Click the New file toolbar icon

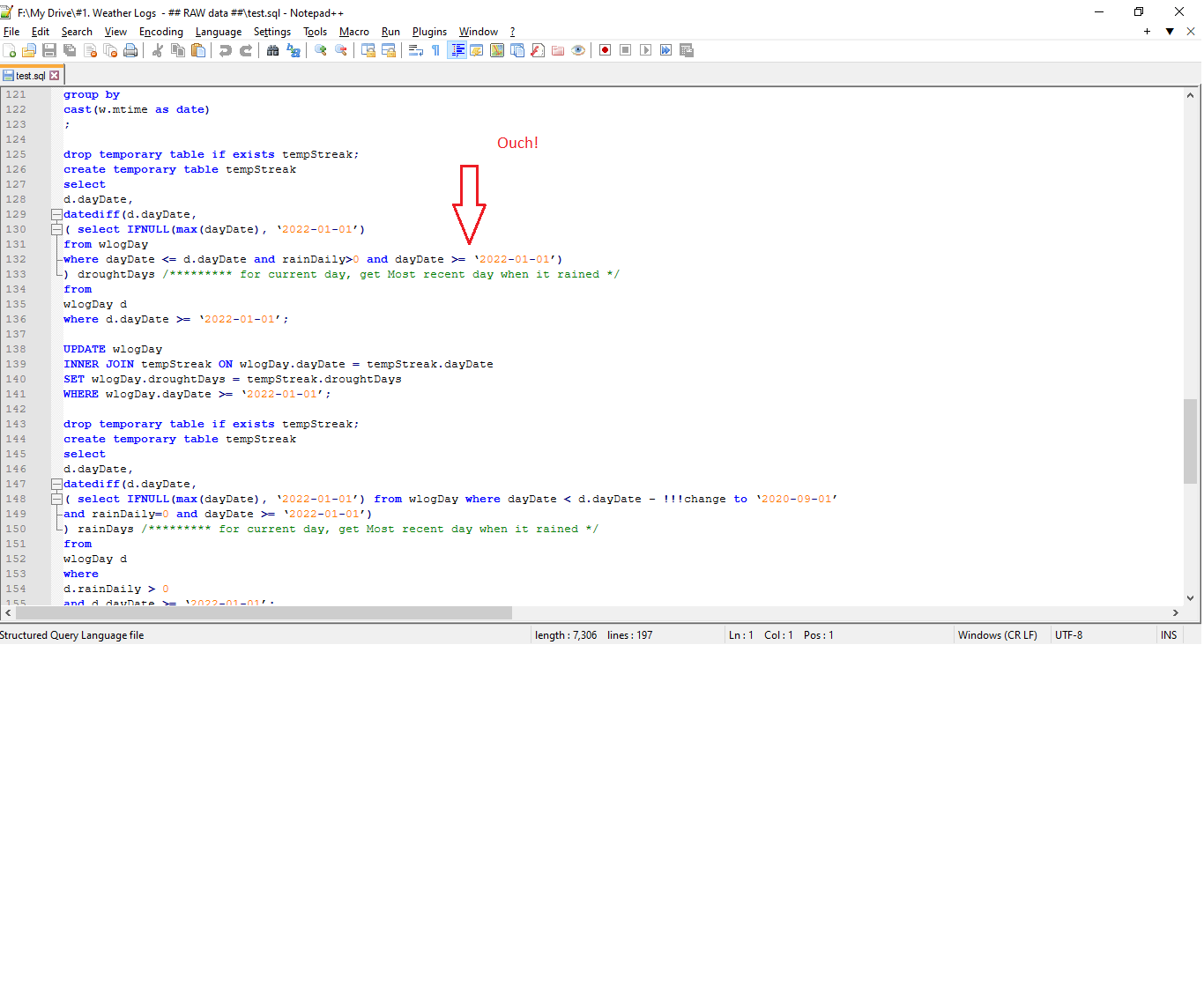pyautogui.click(x=10, y=50)
